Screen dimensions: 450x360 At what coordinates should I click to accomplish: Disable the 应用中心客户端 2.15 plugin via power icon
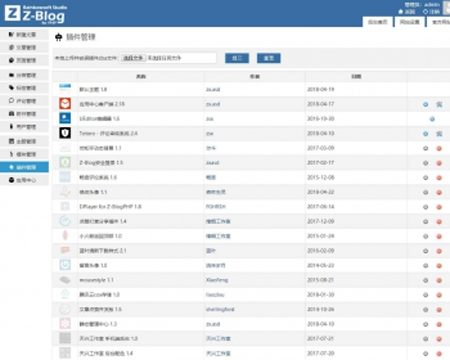[x=426, y=104]
